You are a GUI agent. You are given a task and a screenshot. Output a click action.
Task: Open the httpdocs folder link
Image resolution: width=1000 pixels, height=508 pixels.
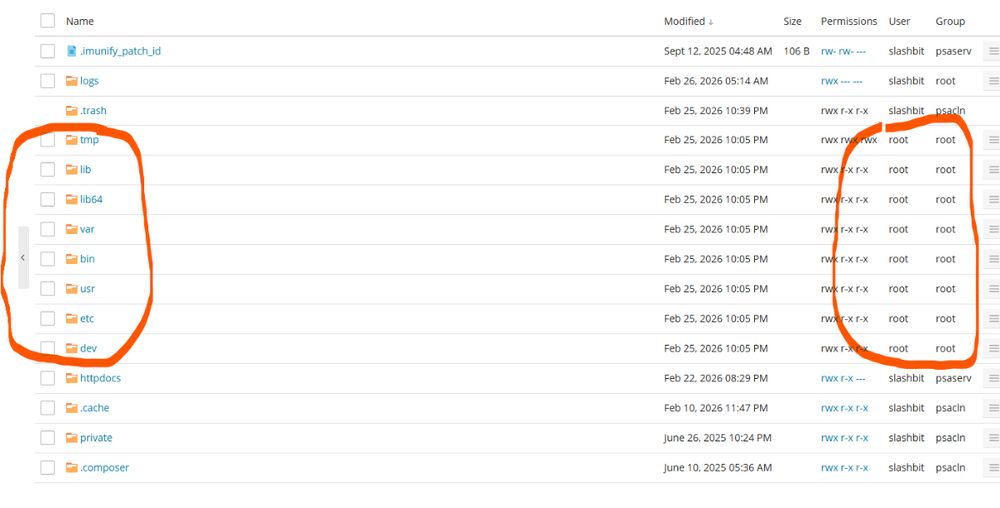(x=100, y=378)
